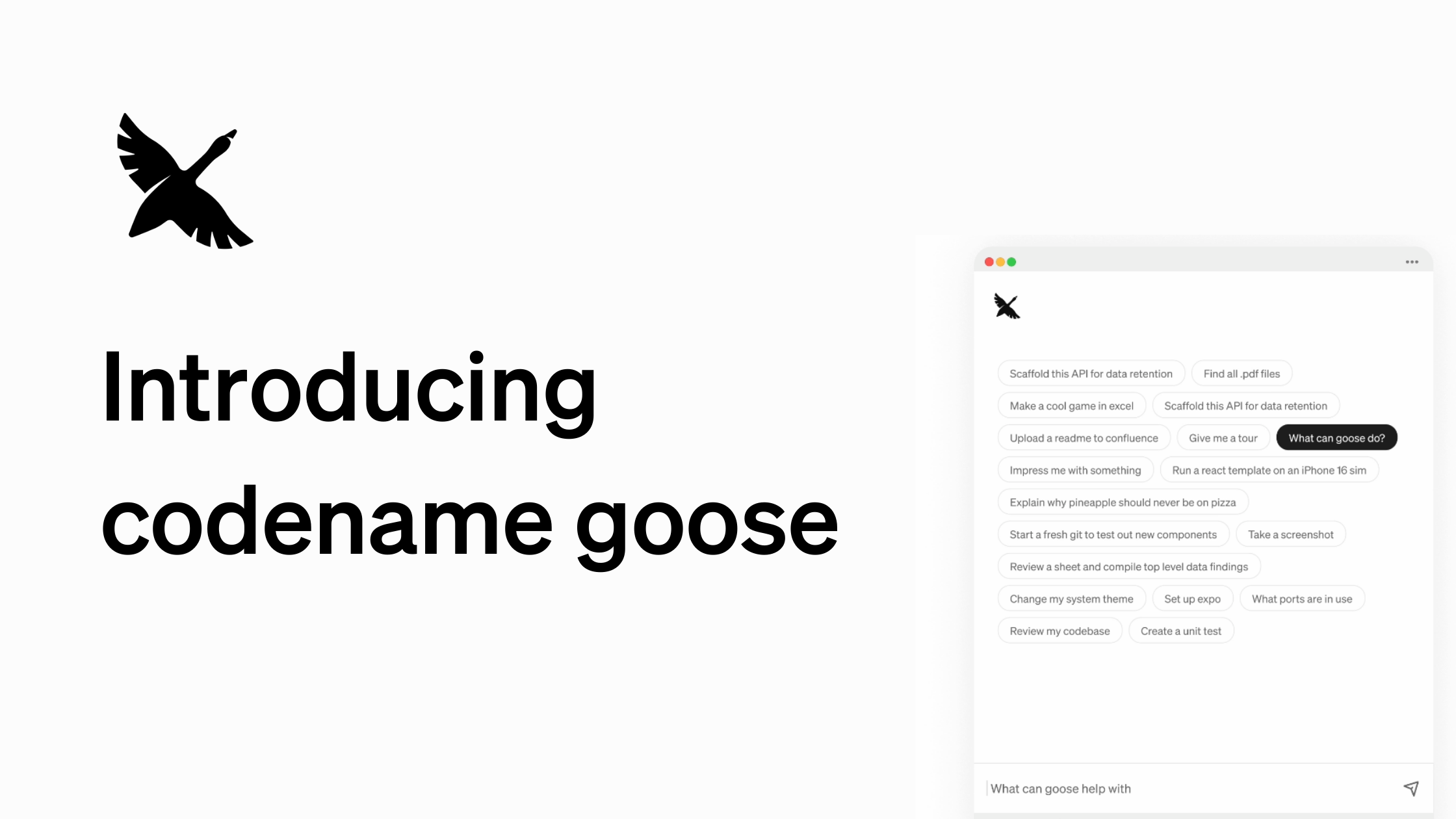Click 'Make a cool game in excel' chip
The height and width of the screenshot is (819, 1456).
1071,405
